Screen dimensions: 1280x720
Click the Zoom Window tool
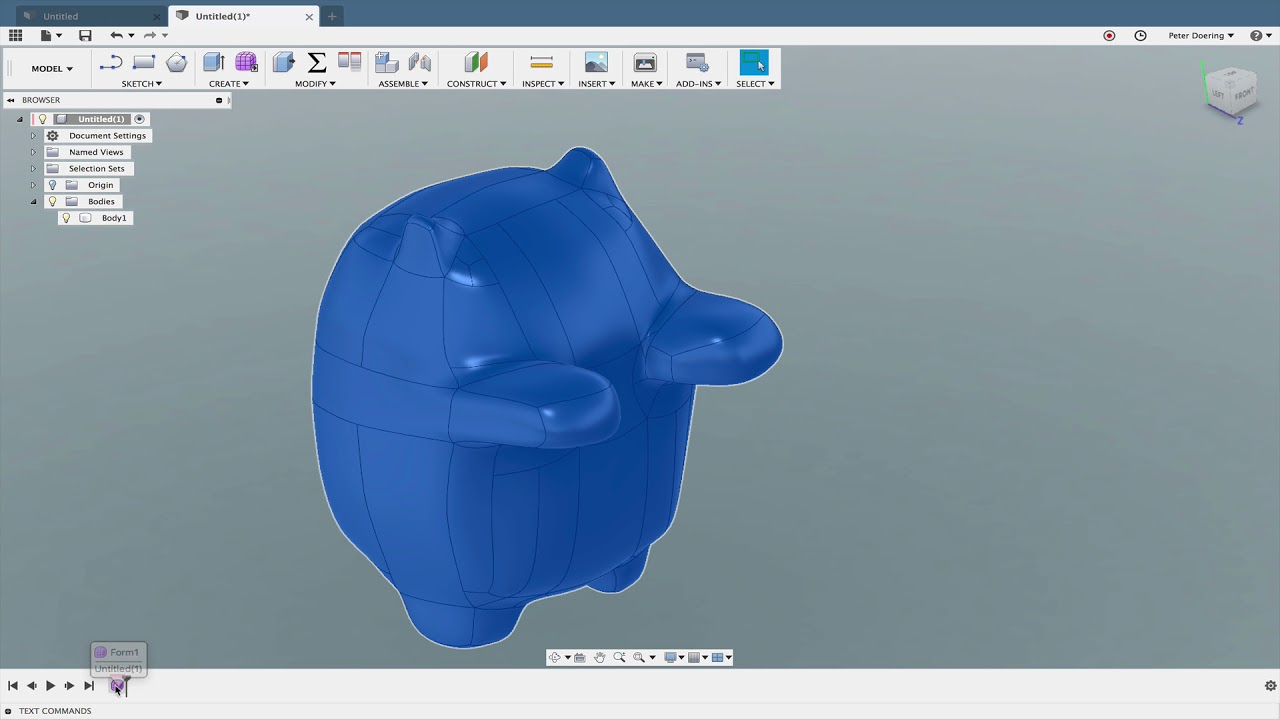pyautogui.click(x=639, y=657)
